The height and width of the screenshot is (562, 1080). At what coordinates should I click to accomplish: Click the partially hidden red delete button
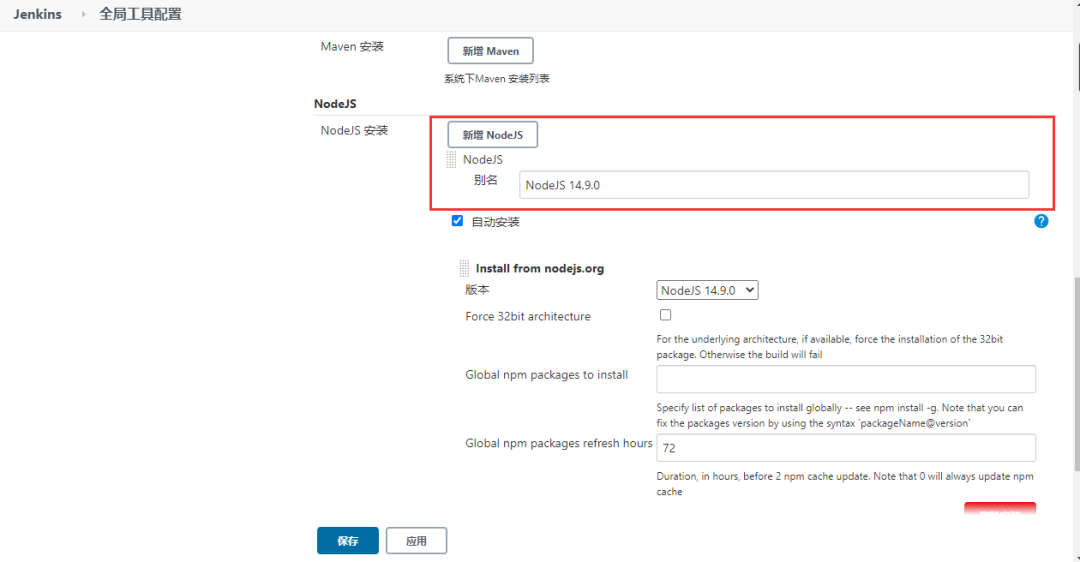(x=1000, y=508)
